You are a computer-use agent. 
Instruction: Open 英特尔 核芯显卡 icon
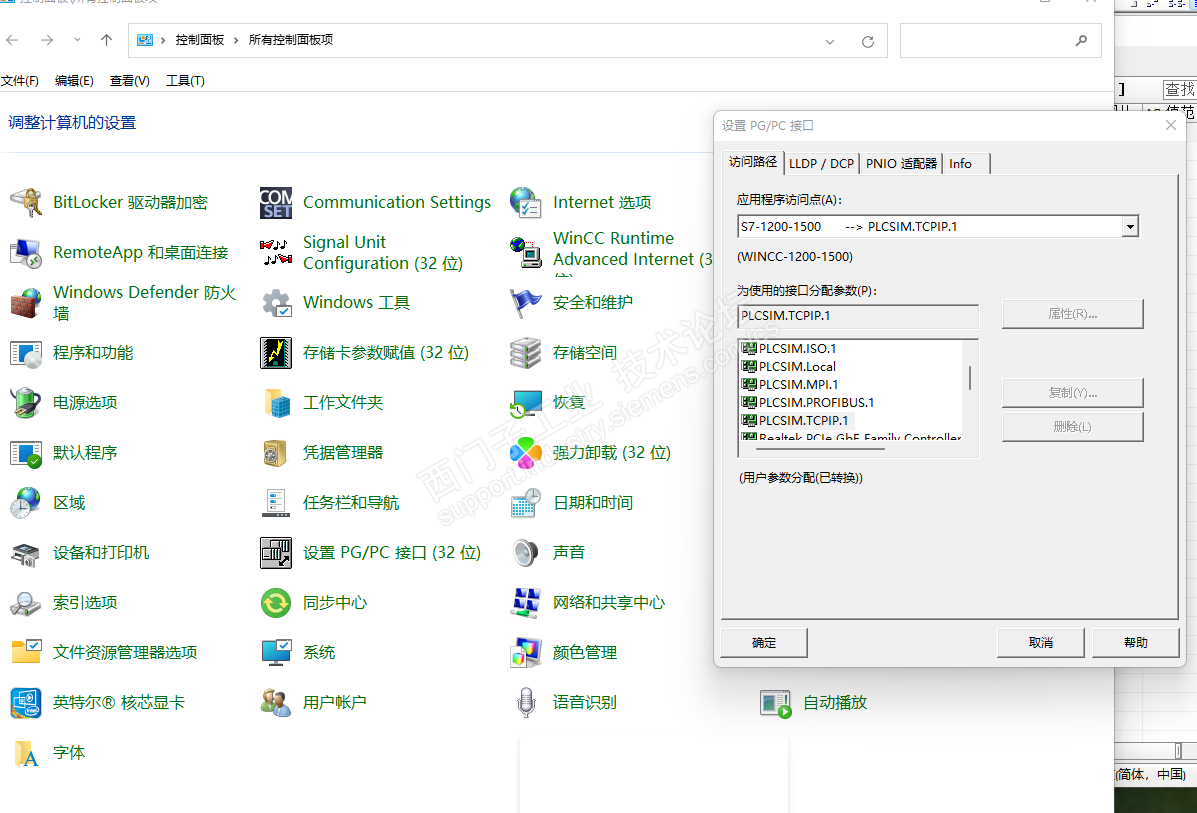[x=26, y=702]
